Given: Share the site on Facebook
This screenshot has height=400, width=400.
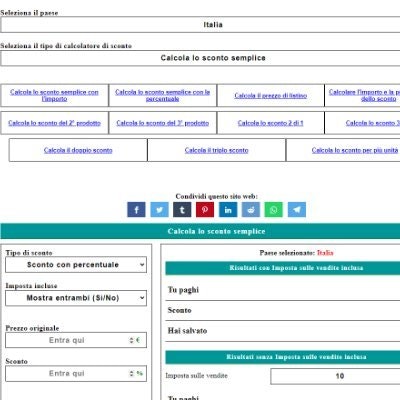Looking at the screenshot, I should (136, 210).
